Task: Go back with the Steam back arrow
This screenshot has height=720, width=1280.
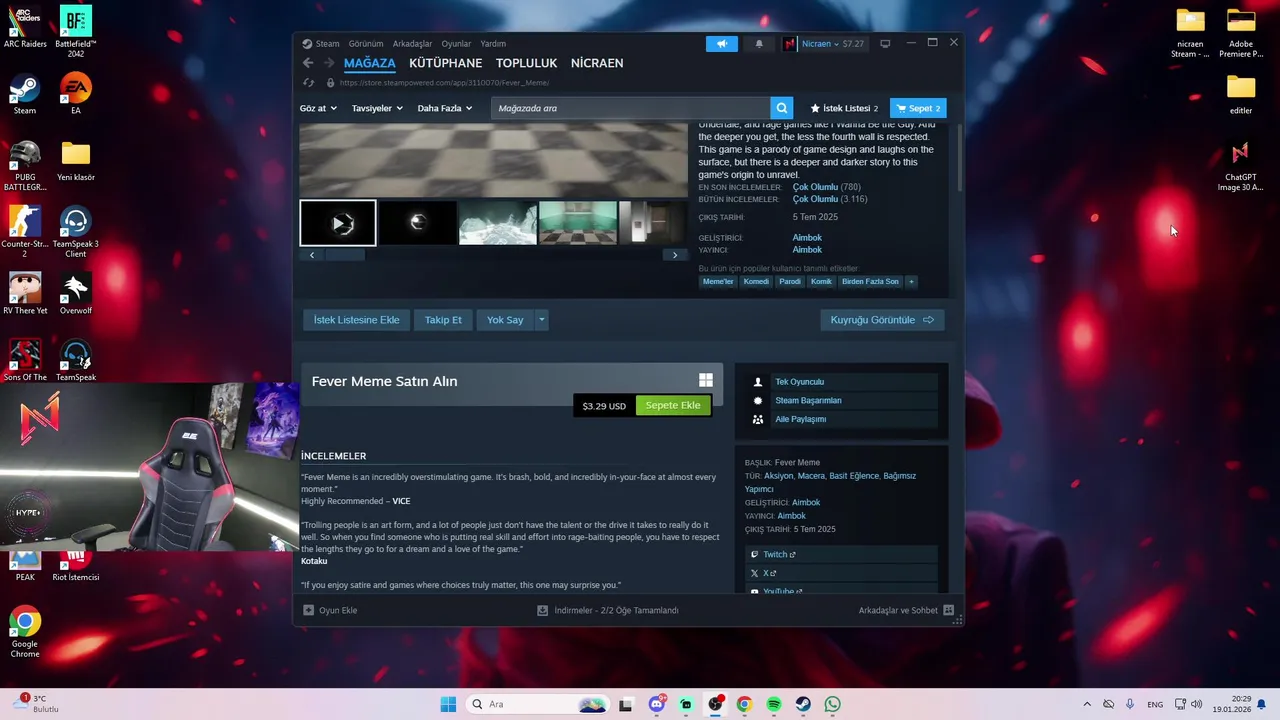Action: (x=308, y=63)
